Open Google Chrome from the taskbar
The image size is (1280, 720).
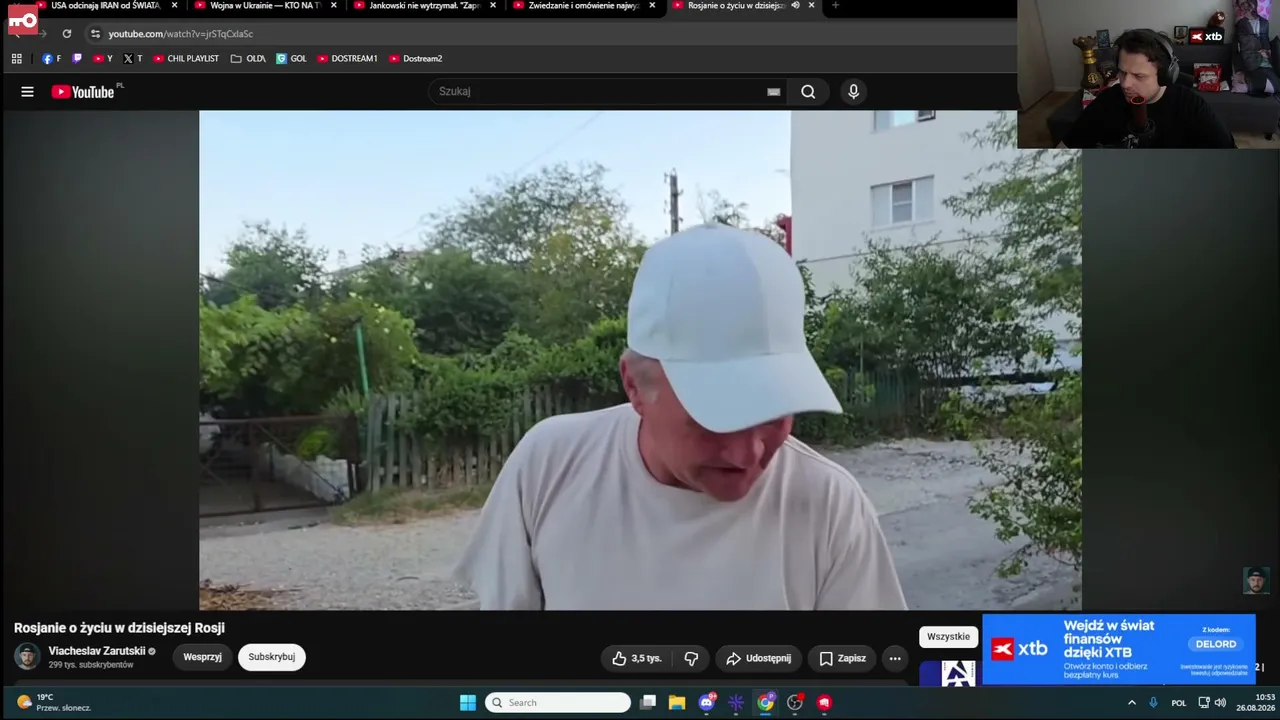[x=765, y=703]
